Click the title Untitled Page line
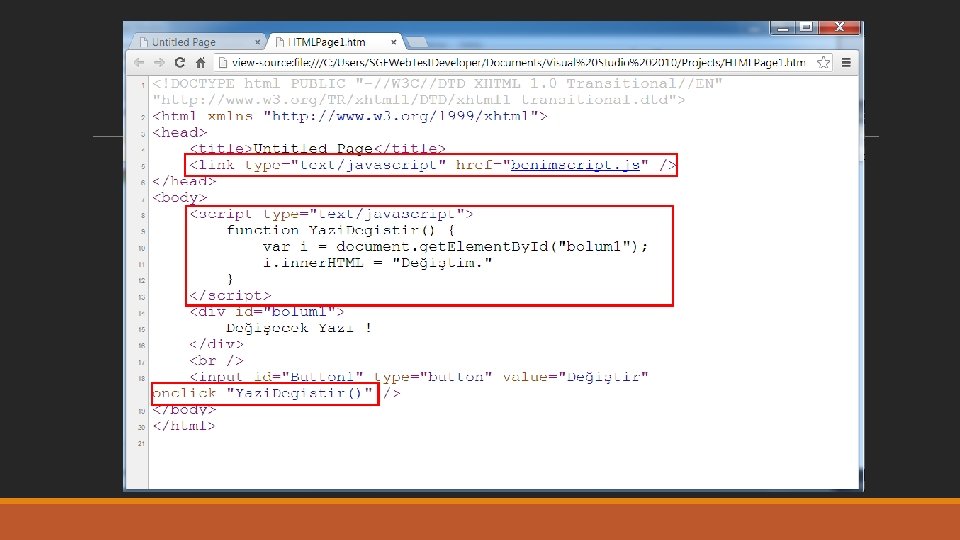The image size is (960, 540). (317, 149)
